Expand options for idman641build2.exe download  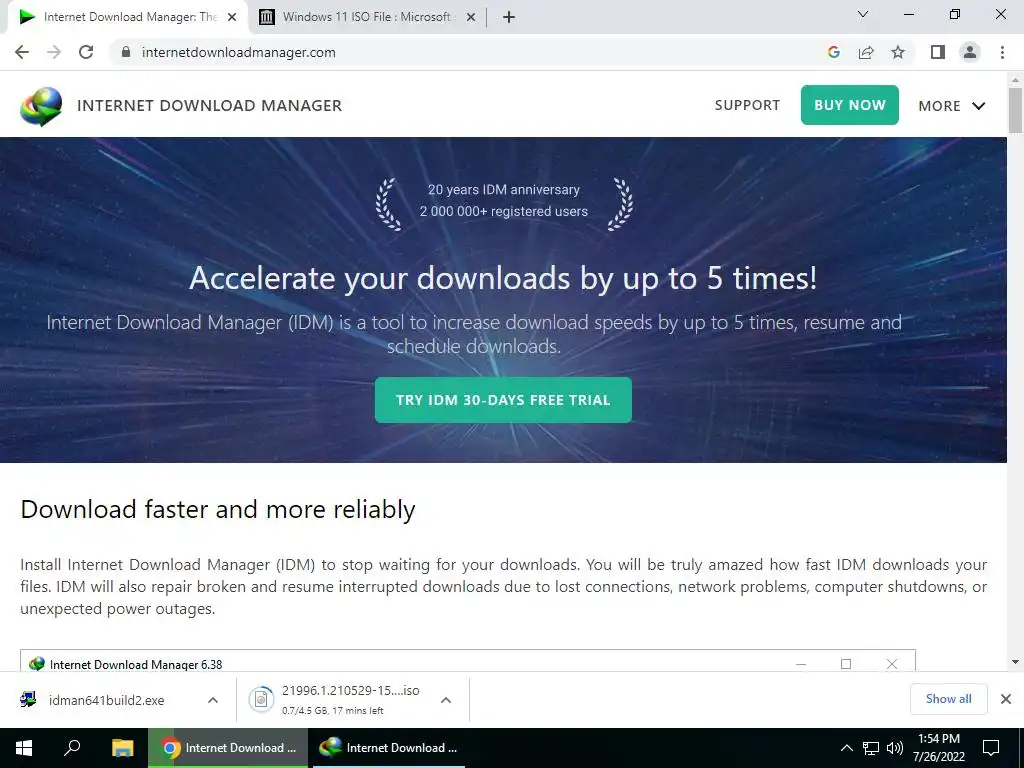[213, 700]
